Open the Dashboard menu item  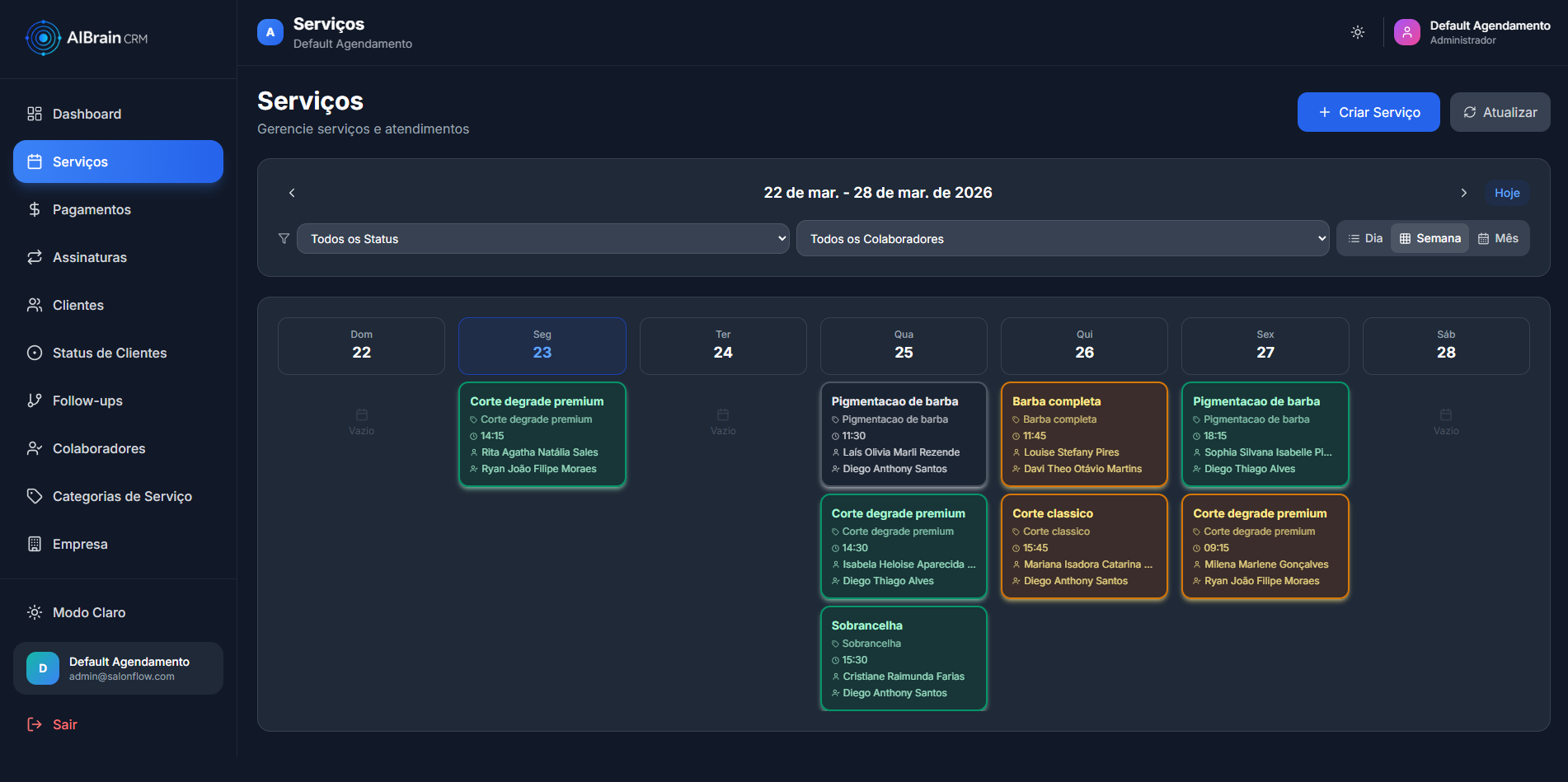pos(118,114)
